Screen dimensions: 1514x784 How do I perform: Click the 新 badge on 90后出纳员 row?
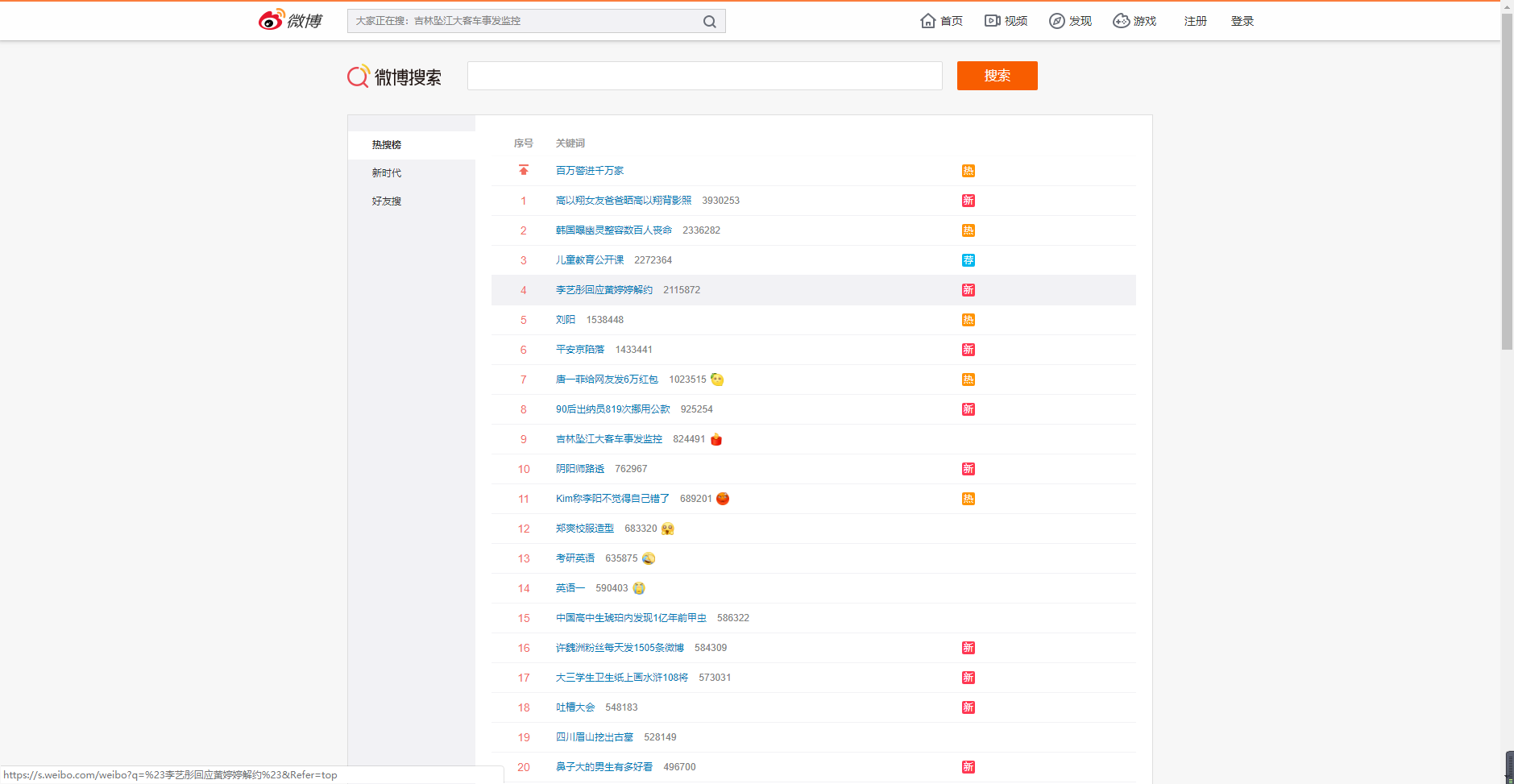tap(969, 409)
